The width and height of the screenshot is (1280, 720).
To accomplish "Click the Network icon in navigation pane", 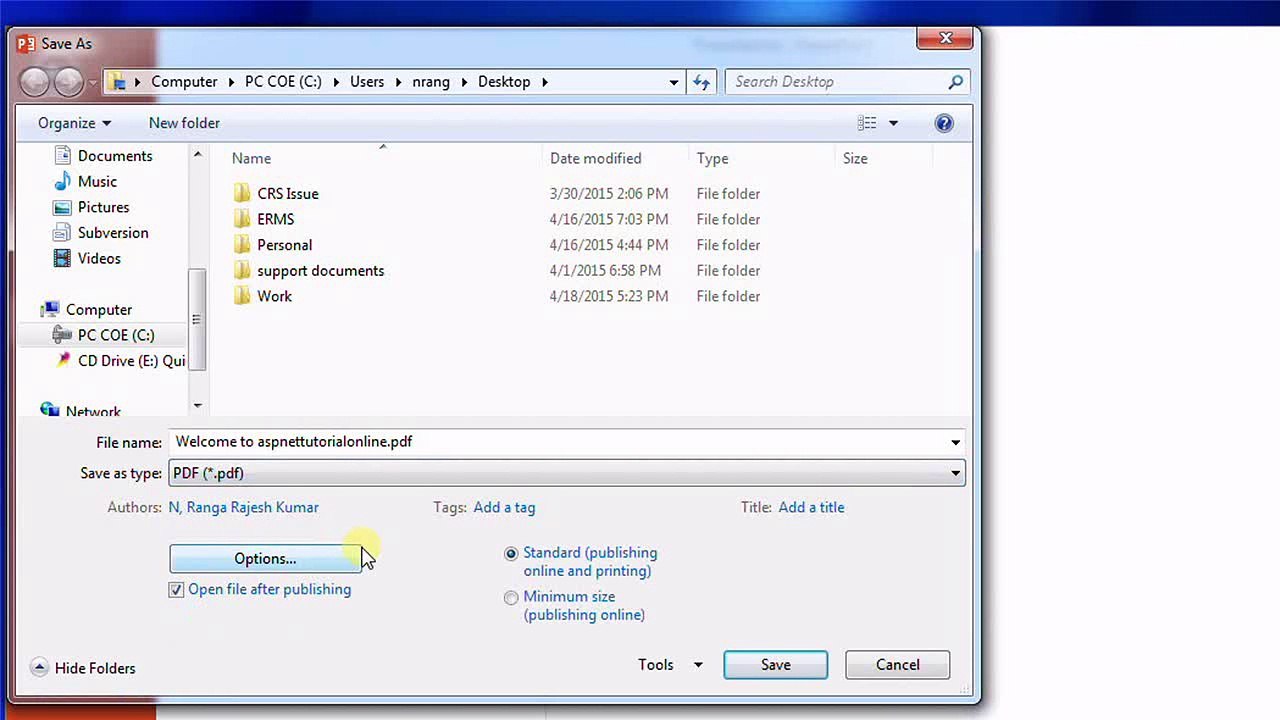I will pyautogui.click(x=50, y=410).
